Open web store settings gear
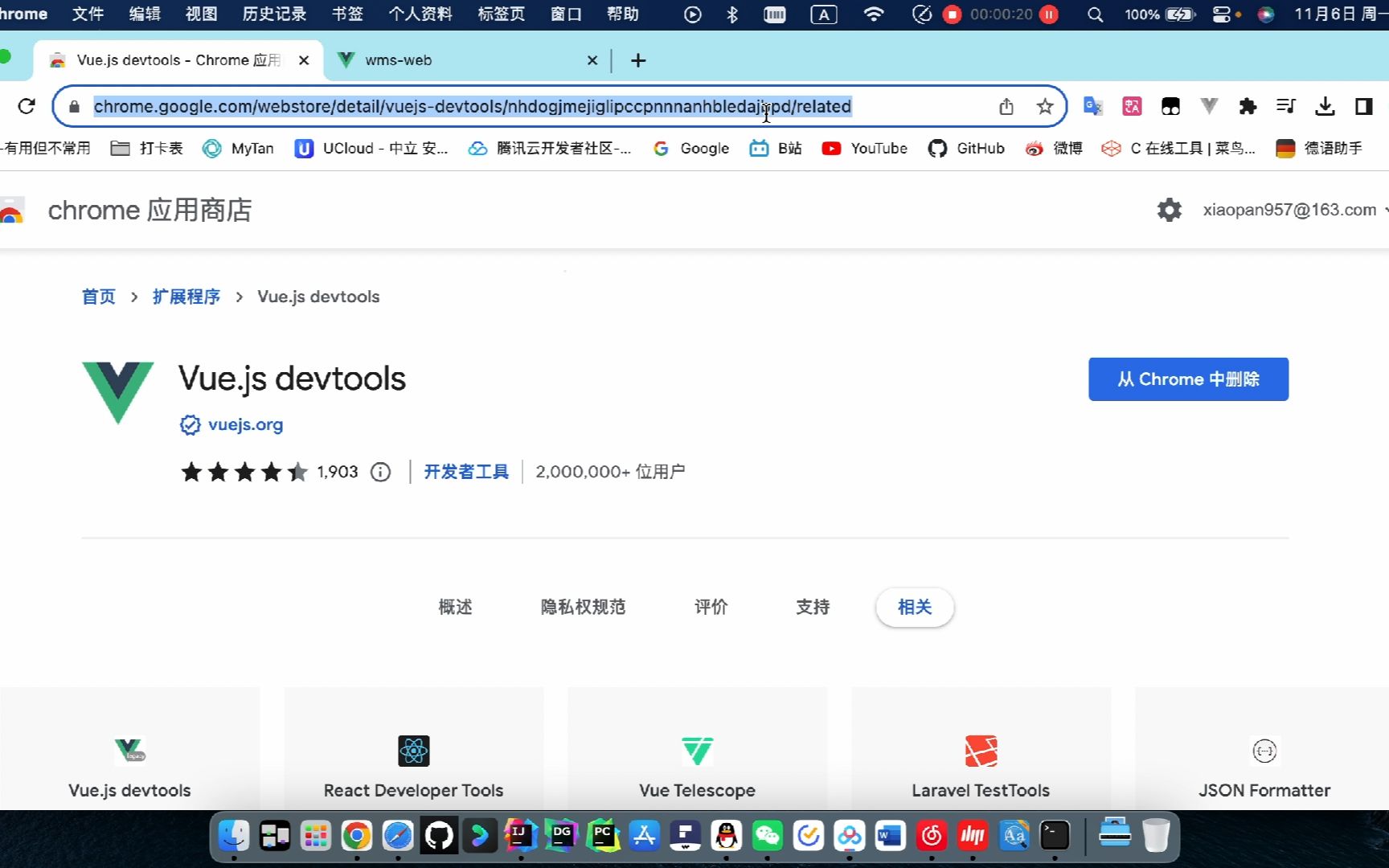 pyautogui.click(x=1170, y=210)
